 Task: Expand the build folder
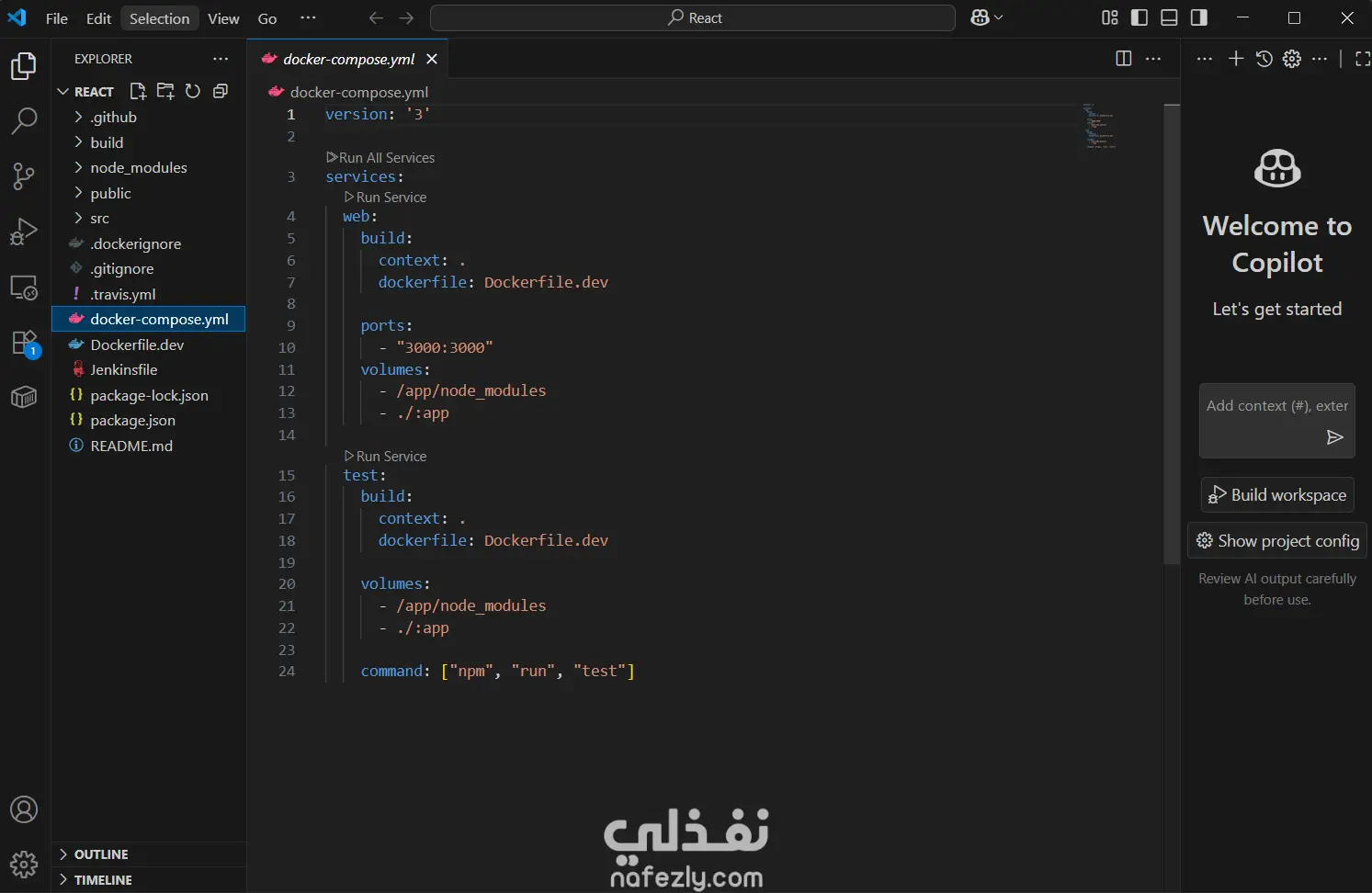tap(149, 142)
